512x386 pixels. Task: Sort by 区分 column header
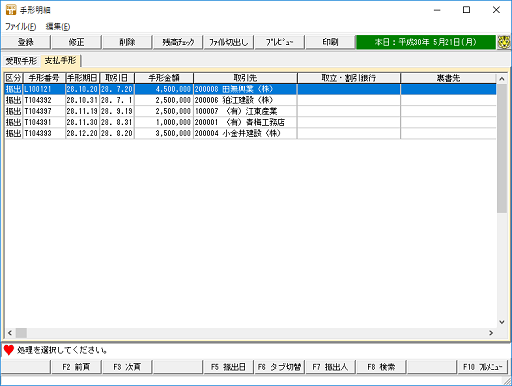coord(13,78)
